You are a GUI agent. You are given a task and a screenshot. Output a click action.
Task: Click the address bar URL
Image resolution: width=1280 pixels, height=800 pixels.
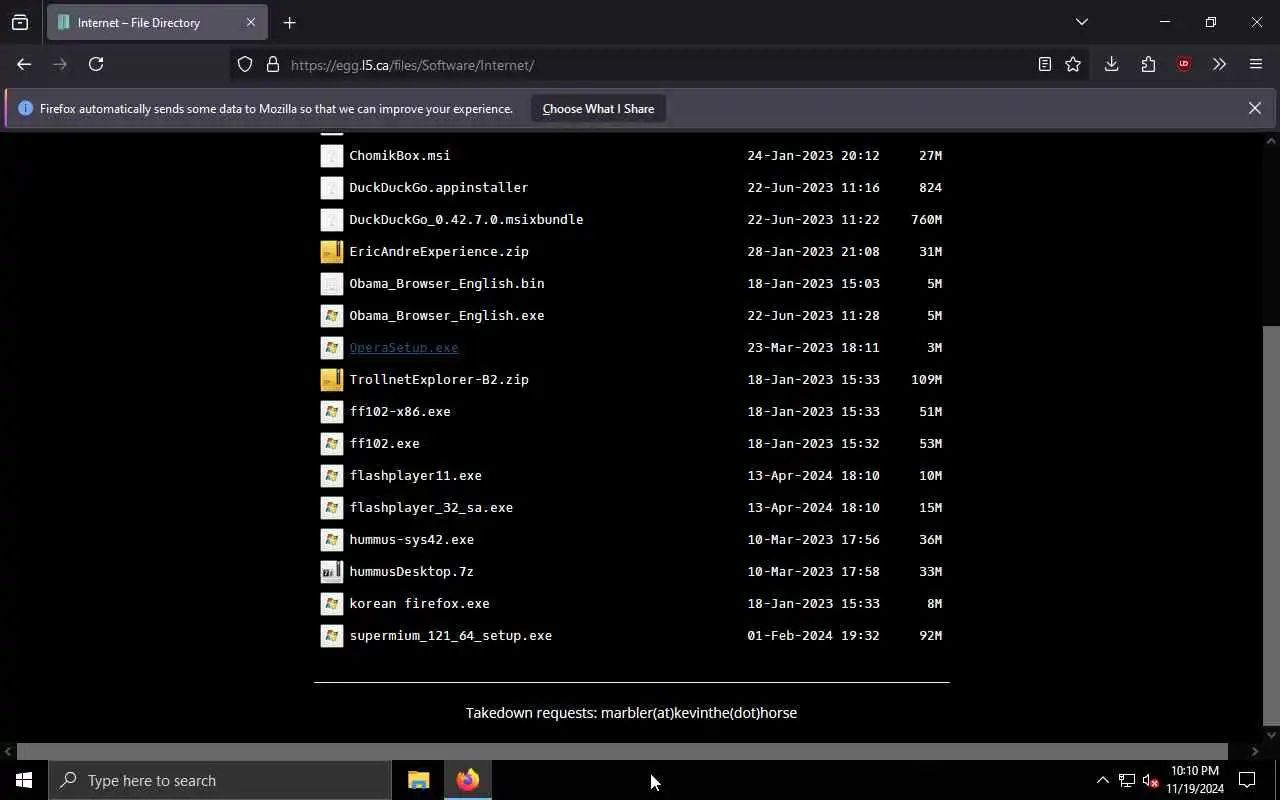tap(412, 65)
